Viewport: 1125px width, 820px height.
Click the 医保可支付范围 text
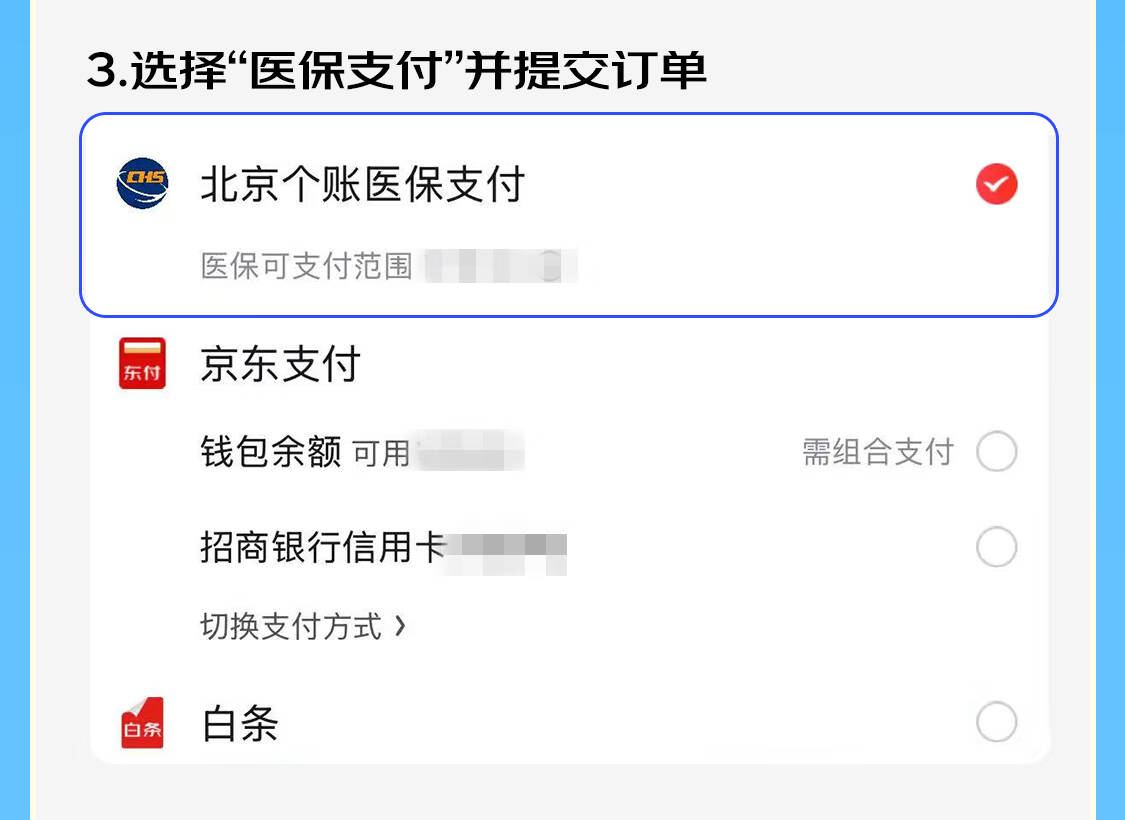click(306, 266)
